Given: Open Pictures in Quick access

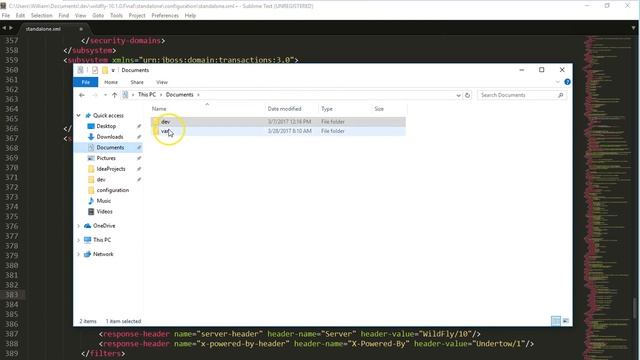Looking at the screenshot, I should click(106, 158).
